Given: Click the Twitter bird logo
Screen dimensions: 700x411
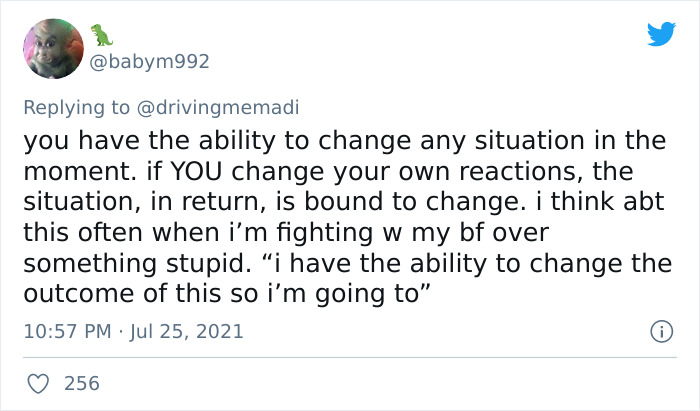Looking at the screenshot, I should pos(661,35).
